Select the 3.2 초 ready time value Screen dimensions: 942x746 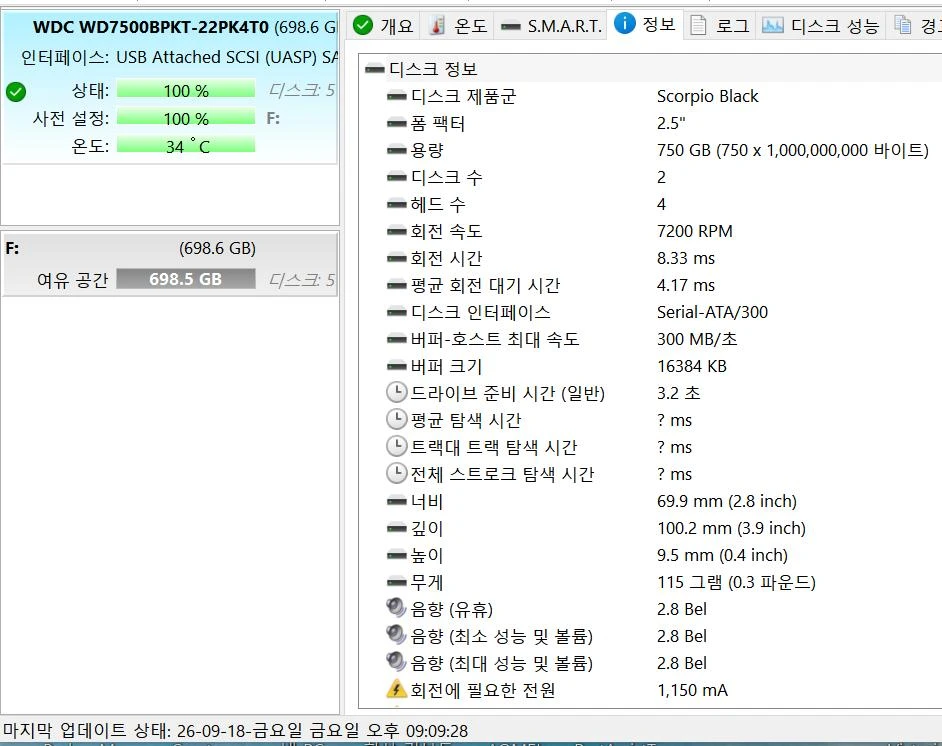pos(678,393)
